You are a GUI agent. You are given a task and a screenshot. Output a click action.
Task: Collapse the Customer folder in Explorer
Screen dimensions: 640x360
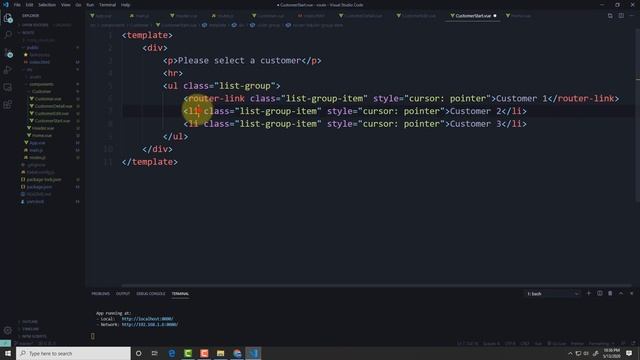(x=42, y=91)
